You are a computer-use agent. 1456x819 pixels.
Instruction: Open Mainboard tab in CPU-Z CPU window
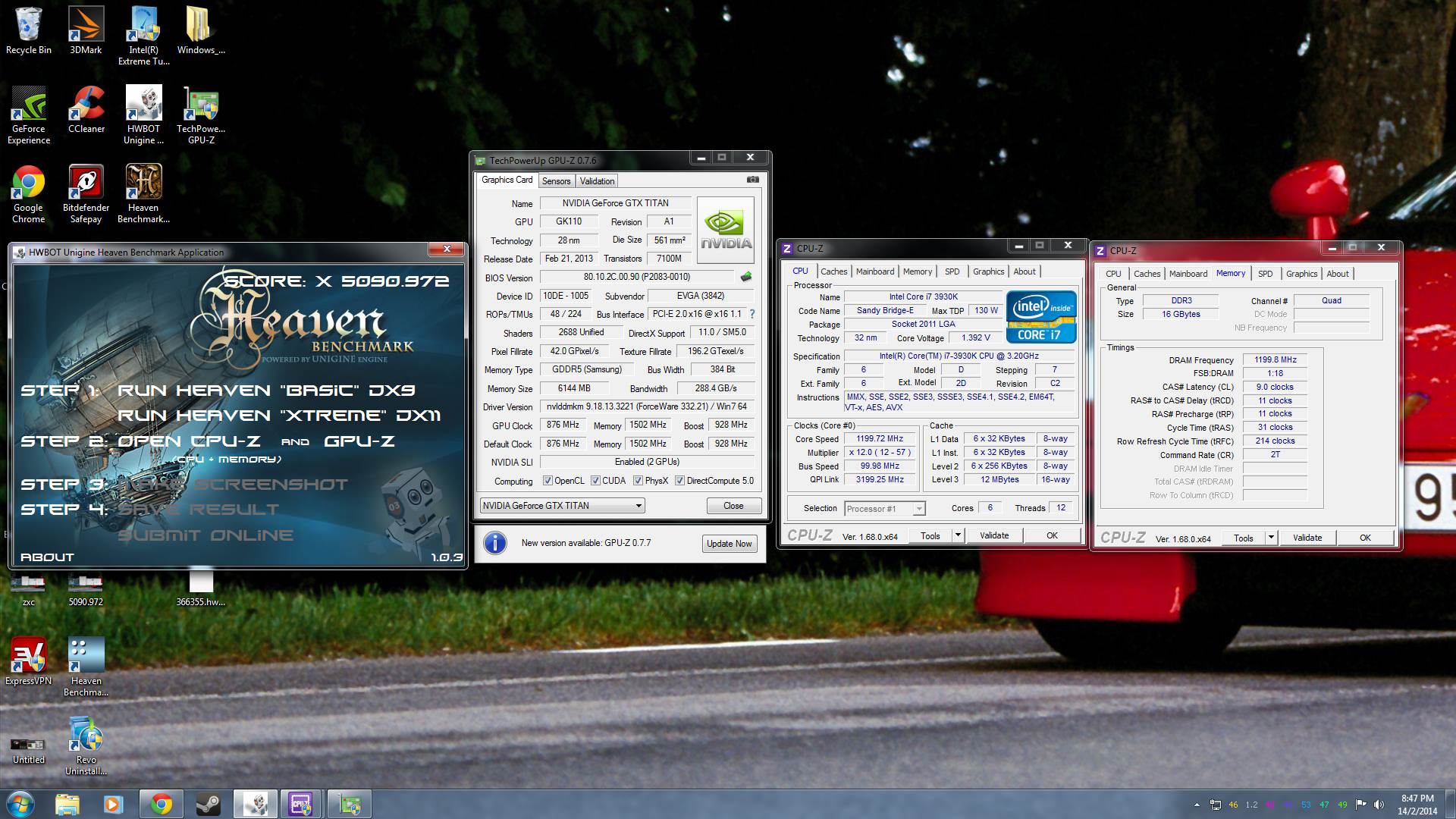click(874, 271)
